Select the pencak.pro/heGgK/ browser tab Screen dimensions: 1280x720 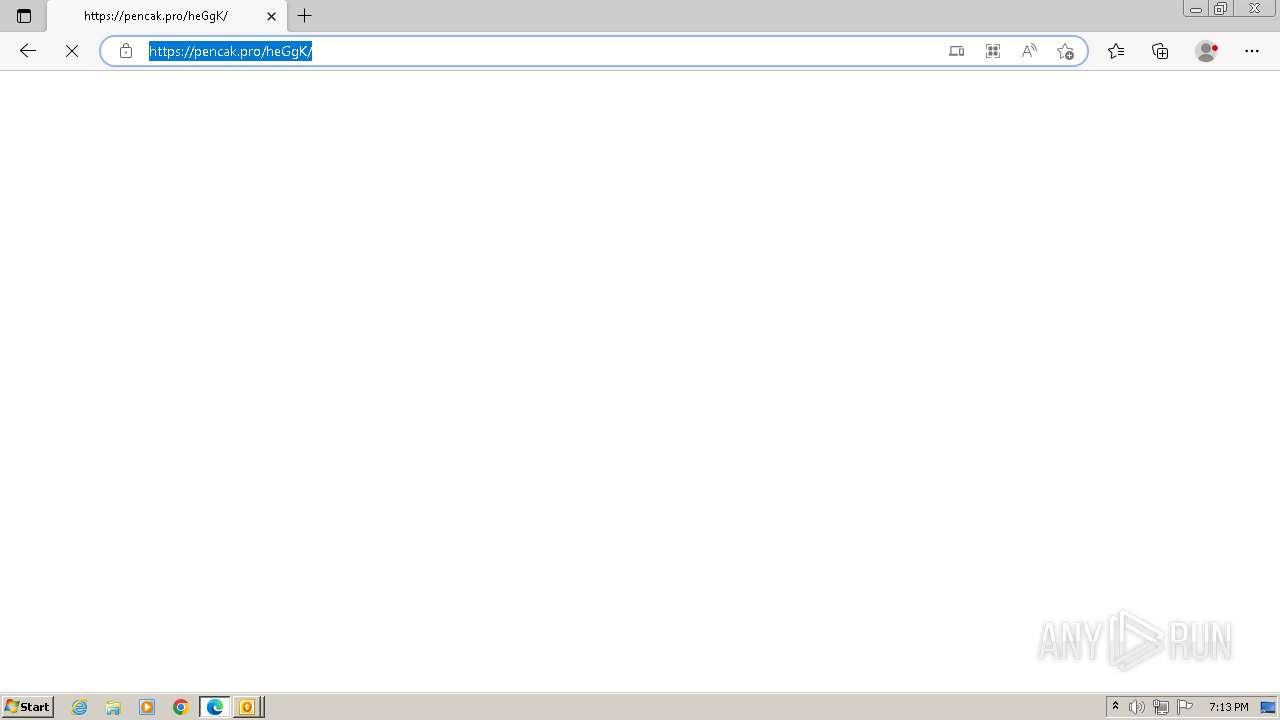[x=166, y=16]
